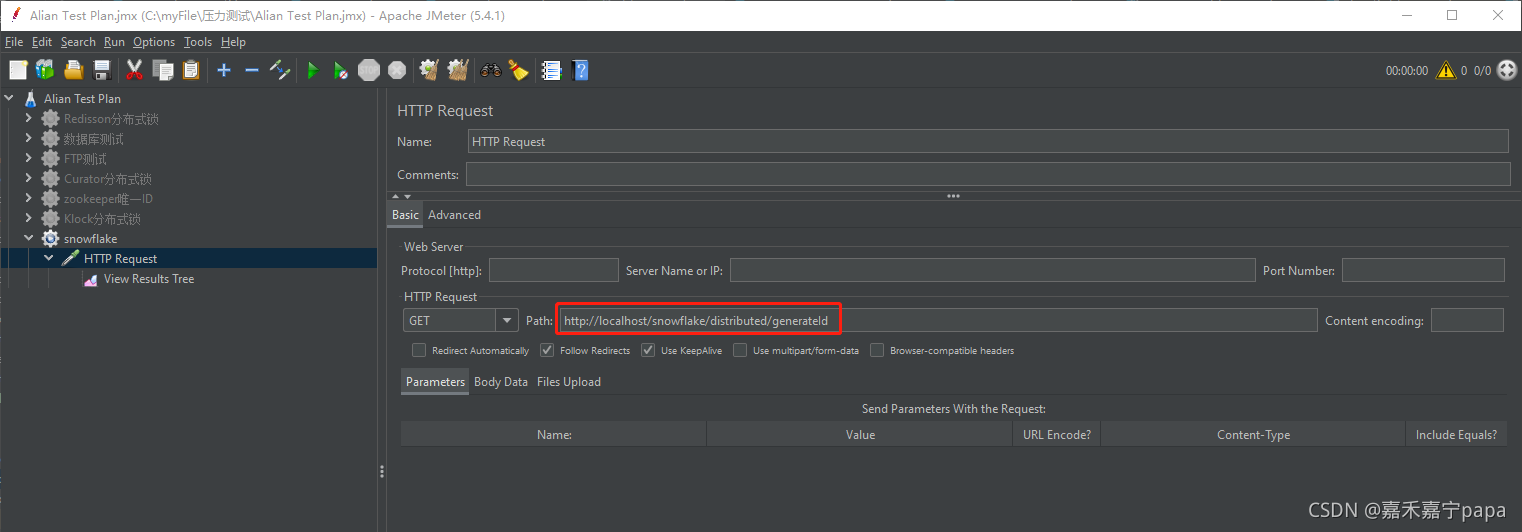Image resolution: width=1522 pixels, height=532 pixels.
Task: Paste from clipboard toolbar icon
Action: pyautogui.click(x=191, y=70)
